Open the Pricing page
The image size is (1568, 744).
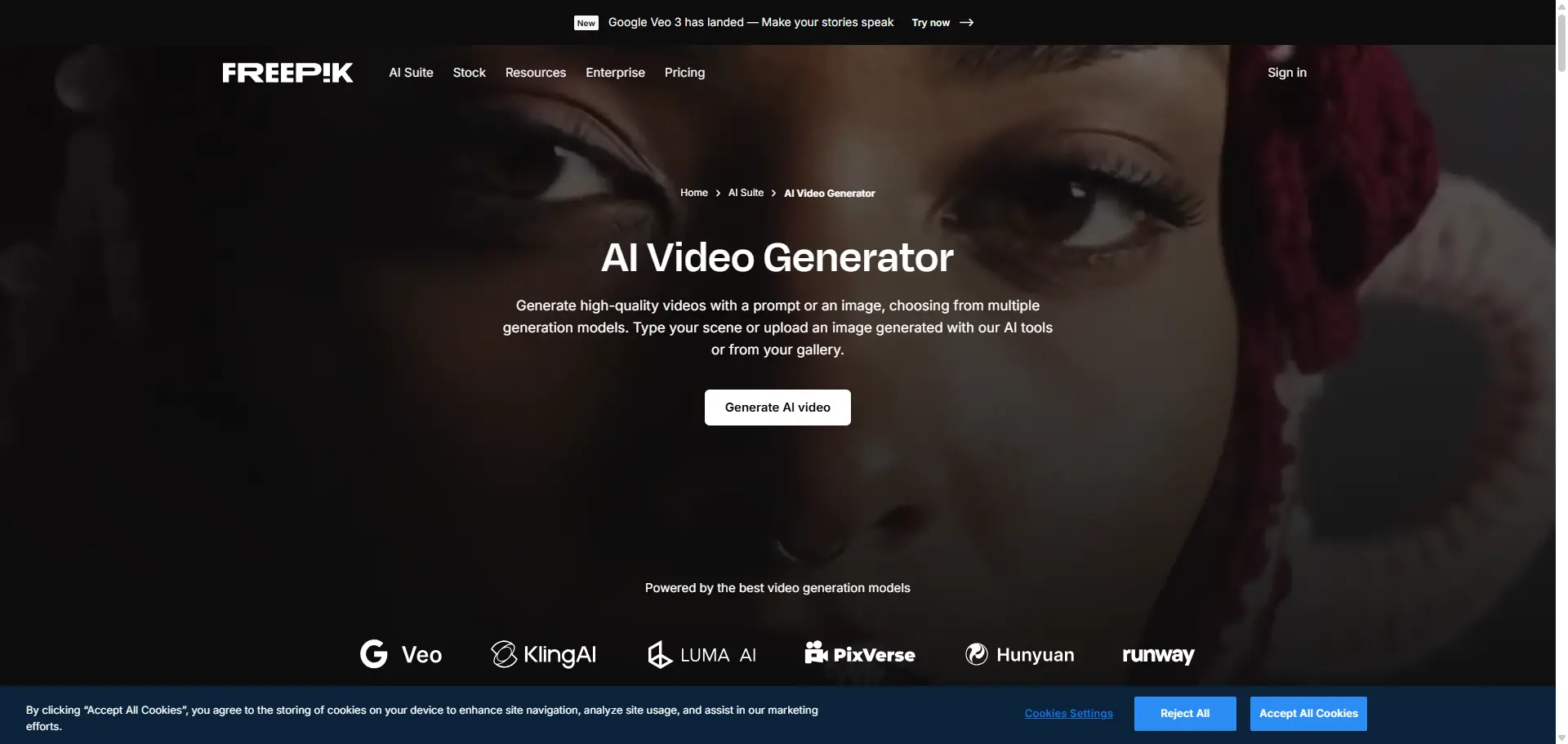(x=684, y=72)
